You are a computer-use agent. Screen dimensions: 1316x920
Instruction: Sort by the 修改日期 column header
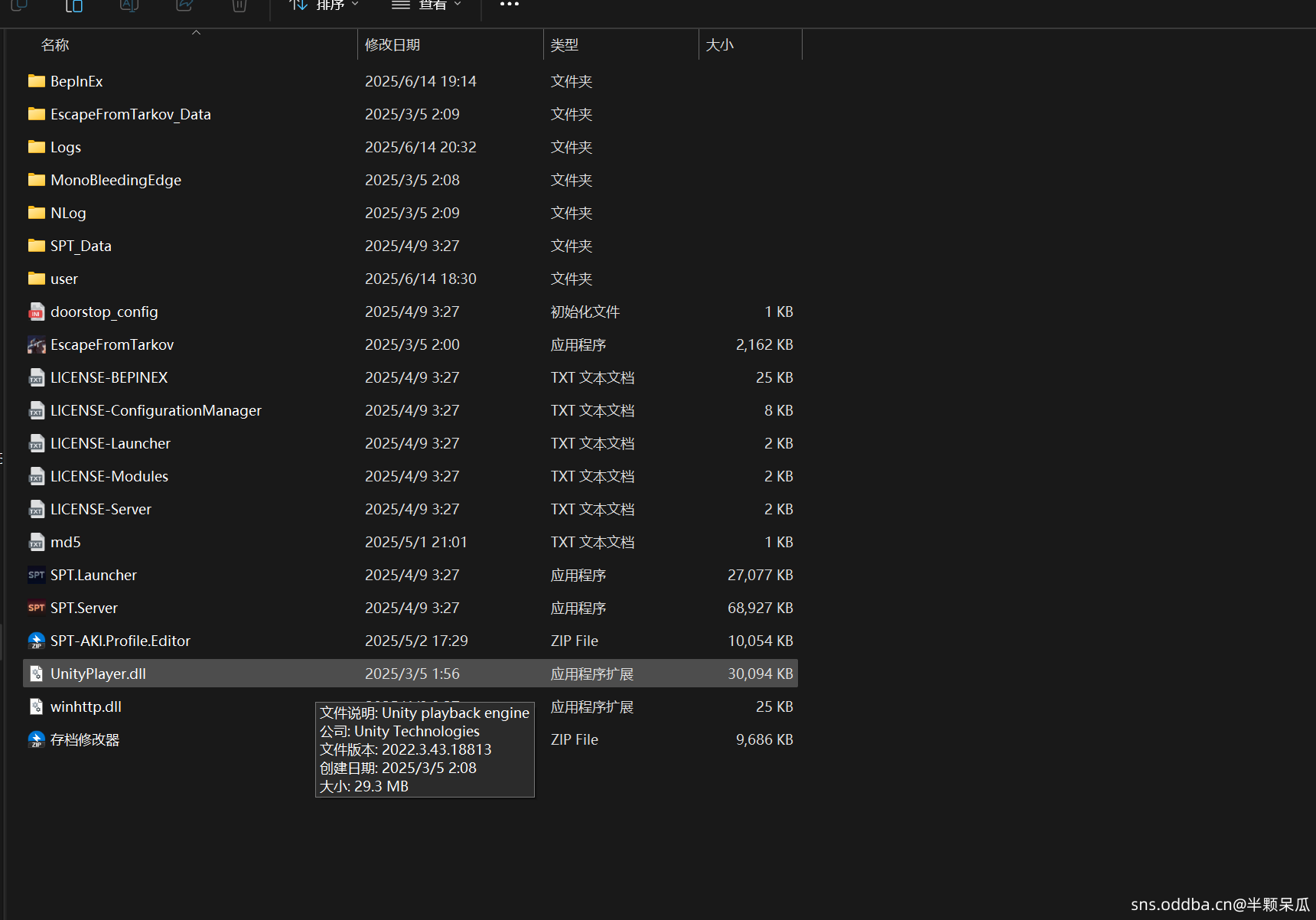393,45
